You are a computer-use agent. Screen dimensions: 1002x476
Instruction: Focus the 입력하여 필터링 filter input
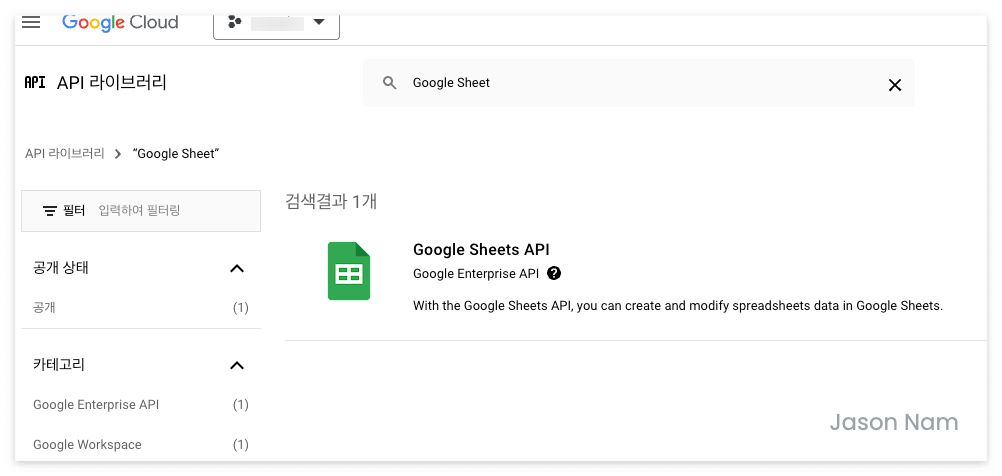click(139, 211)
